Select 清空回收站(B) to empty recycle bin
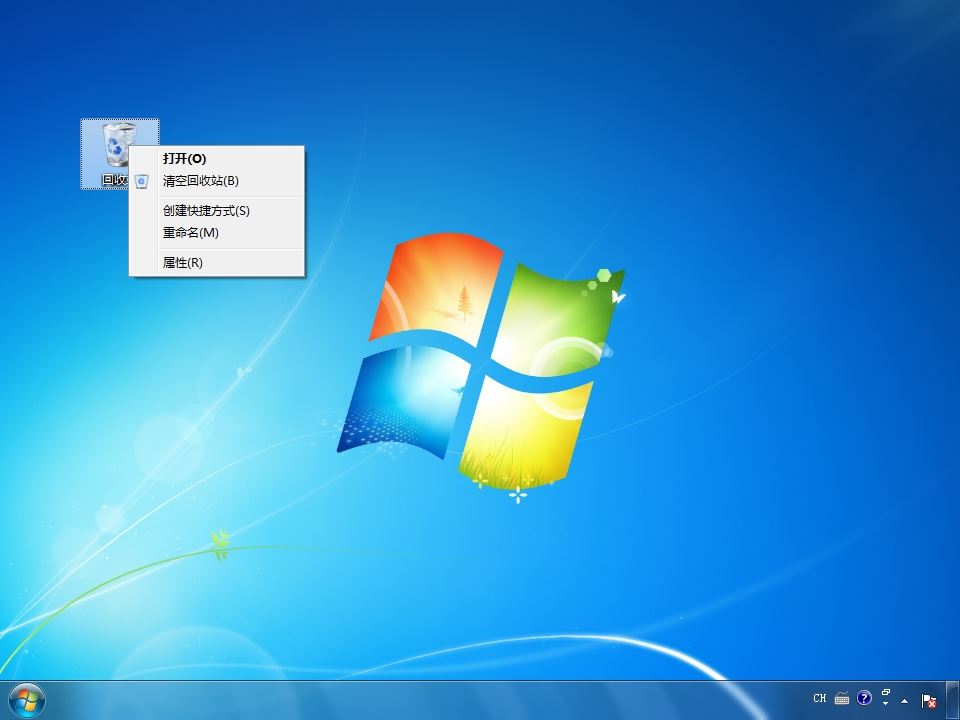Viewport: 960px width, 720px height. 217,181
